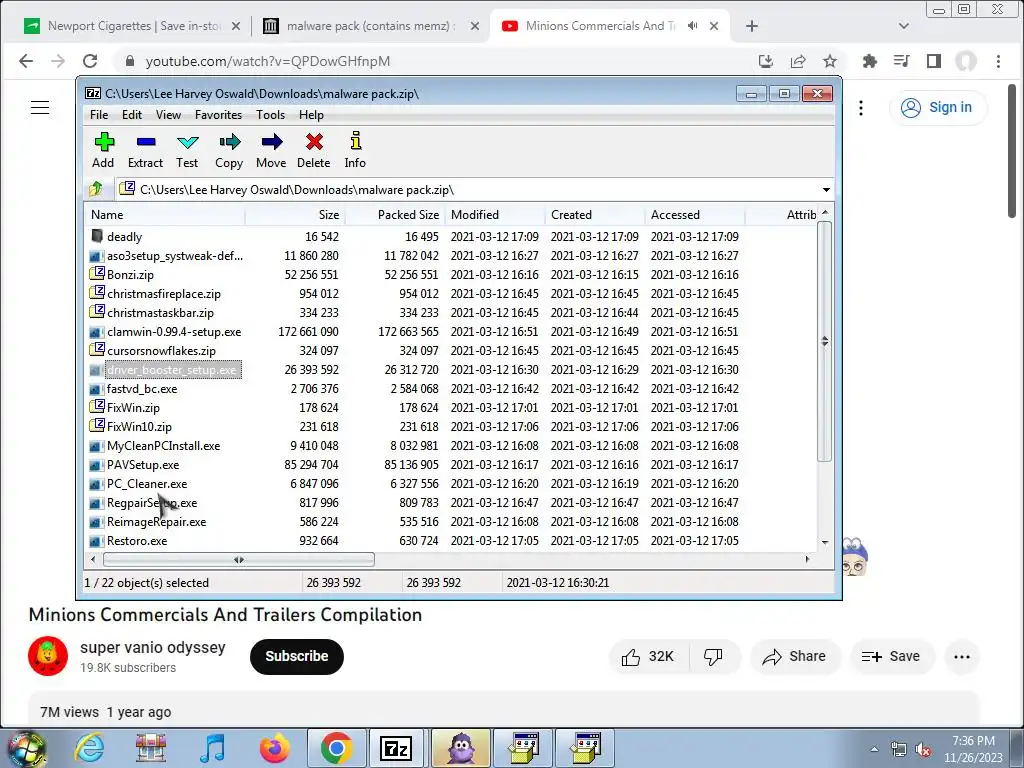Share the Minions video
1024x768 pixels.
[x=794, y=657]
